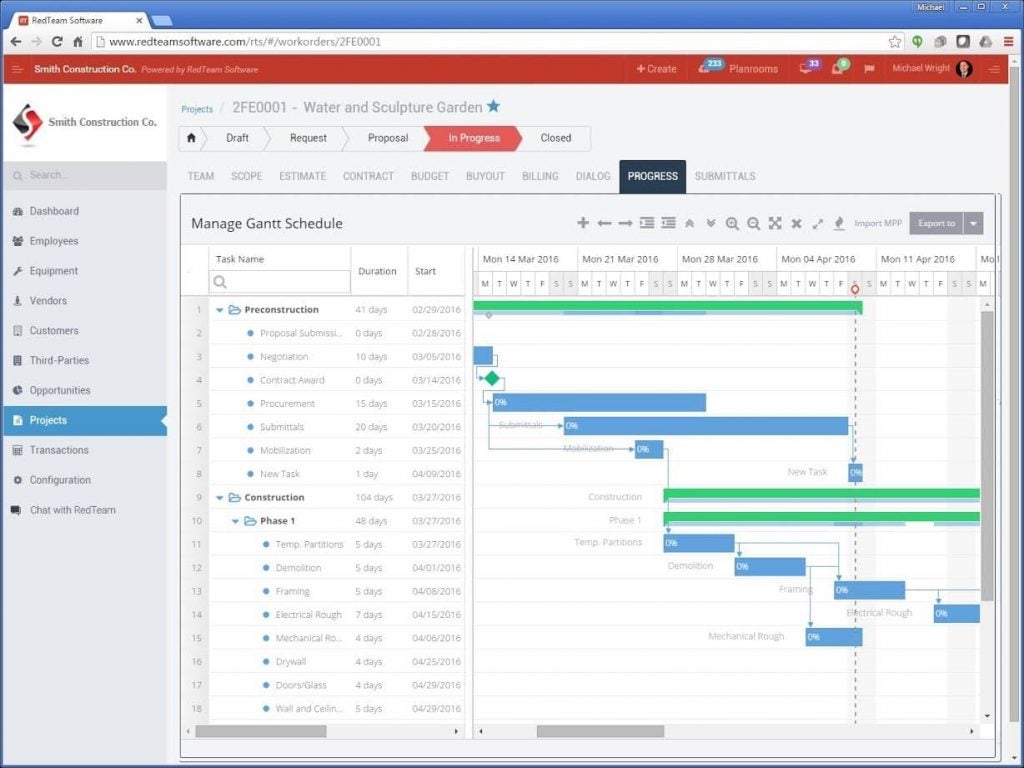This screenshot has height=768, width=1024.
Task: Add a new task using the plus icon
Action: (583, 223)
